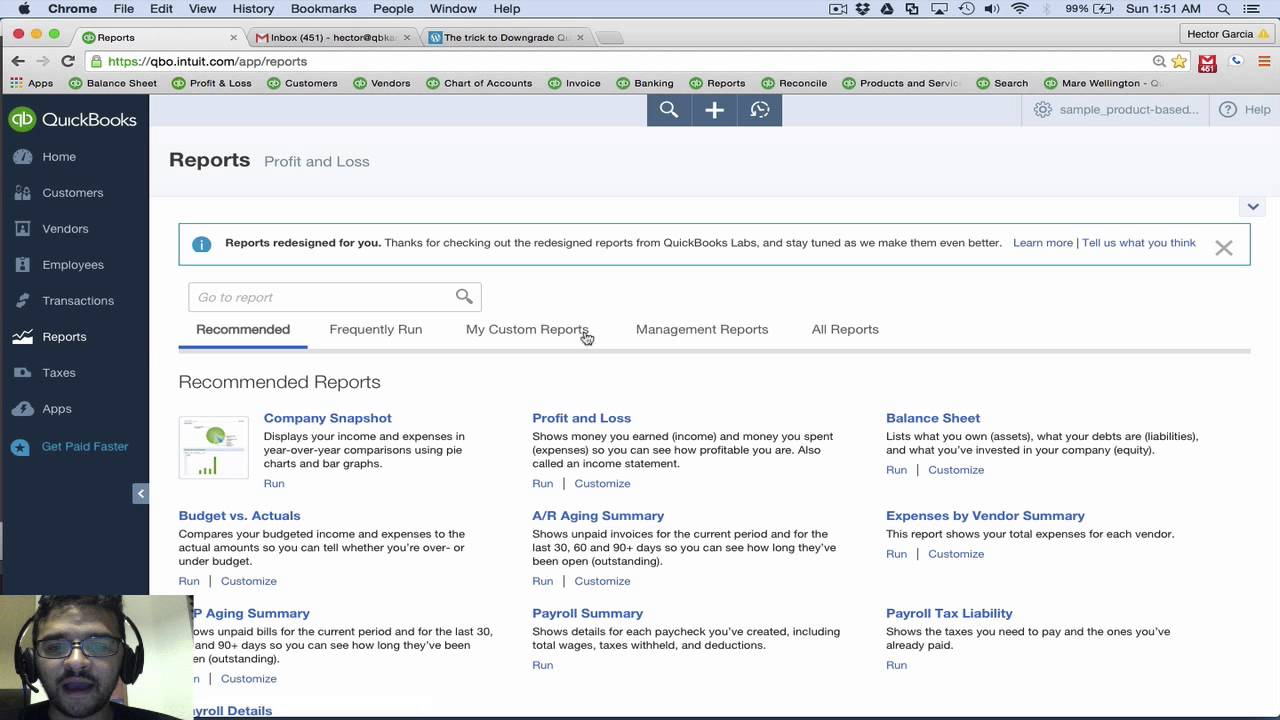
Task: Open the Chrome History menu
Action: 253,9
